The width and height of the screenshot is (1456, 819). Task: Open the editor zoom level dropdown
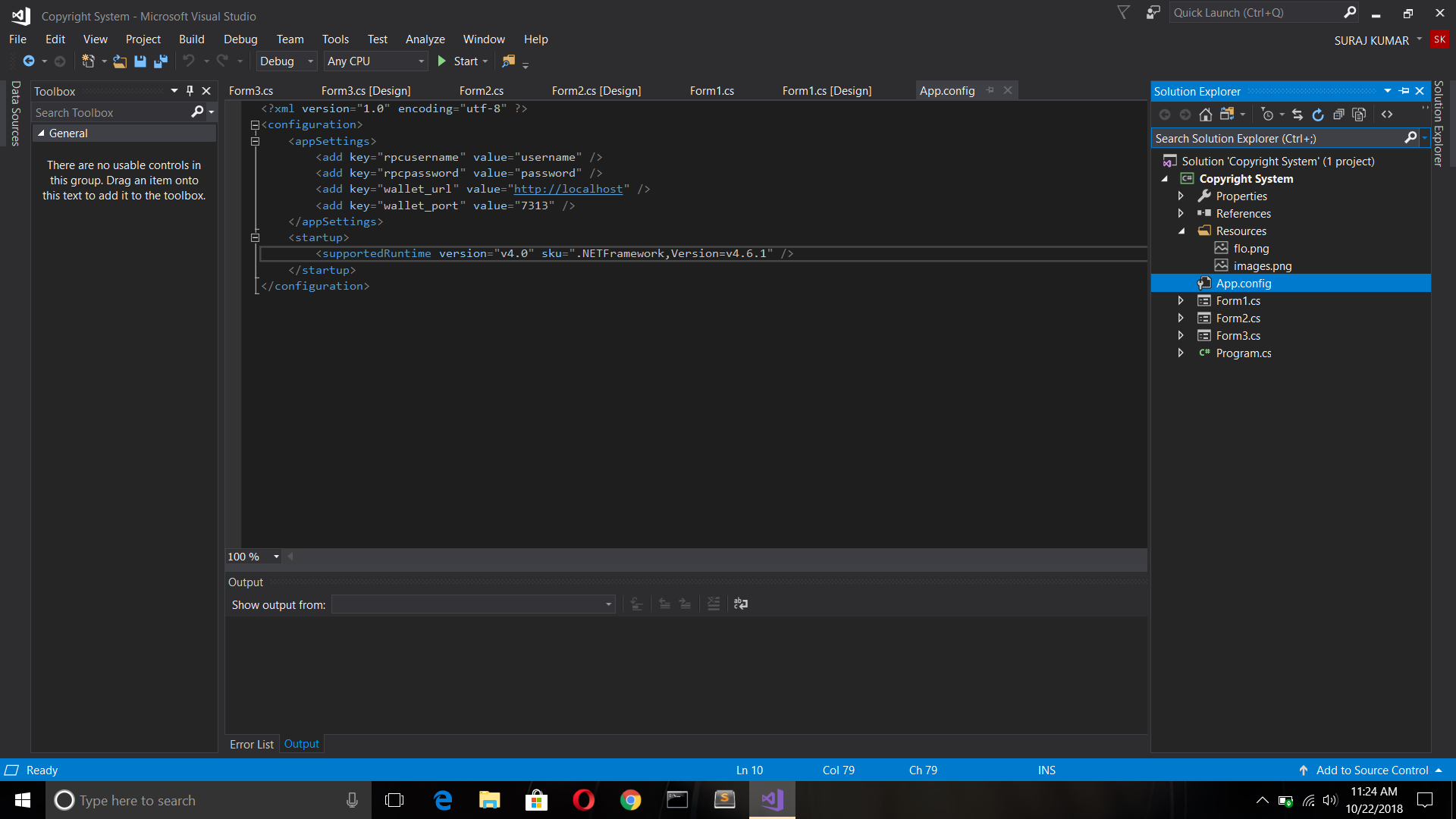tap(276, 556)
